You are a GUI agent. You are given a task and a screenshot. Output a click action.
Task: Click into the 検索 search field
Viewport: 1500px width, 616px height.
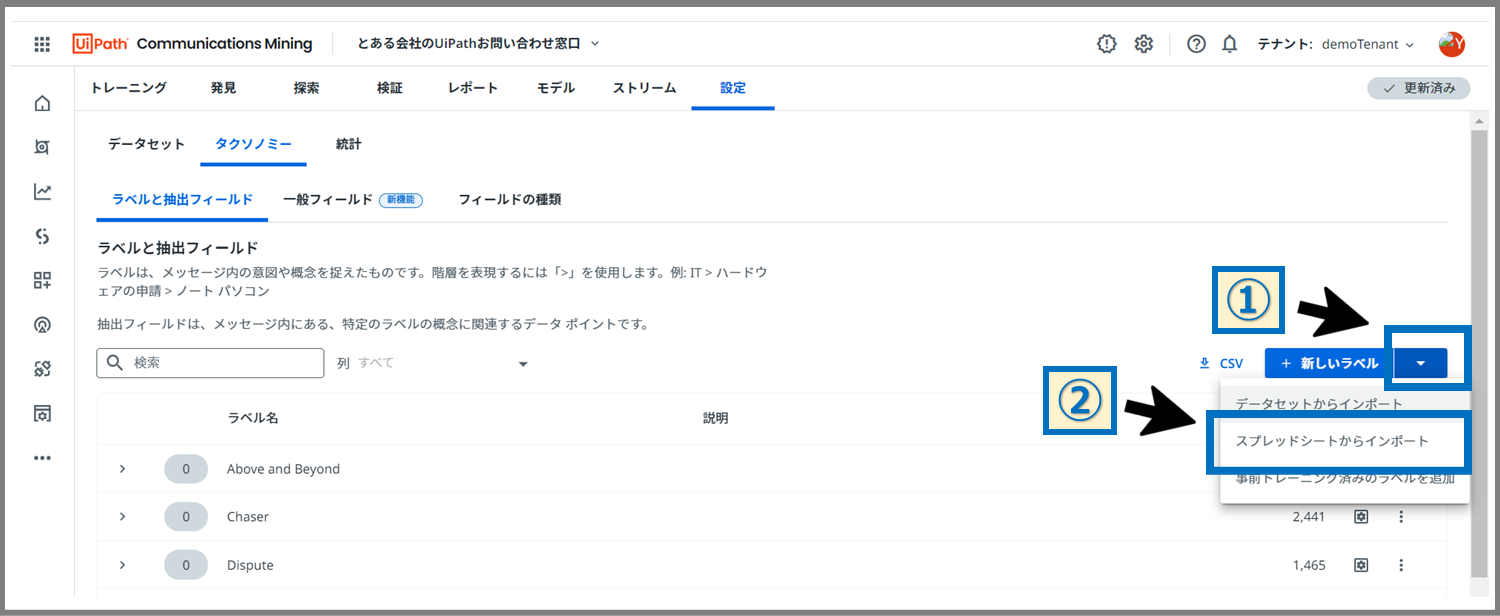[210, 362]
